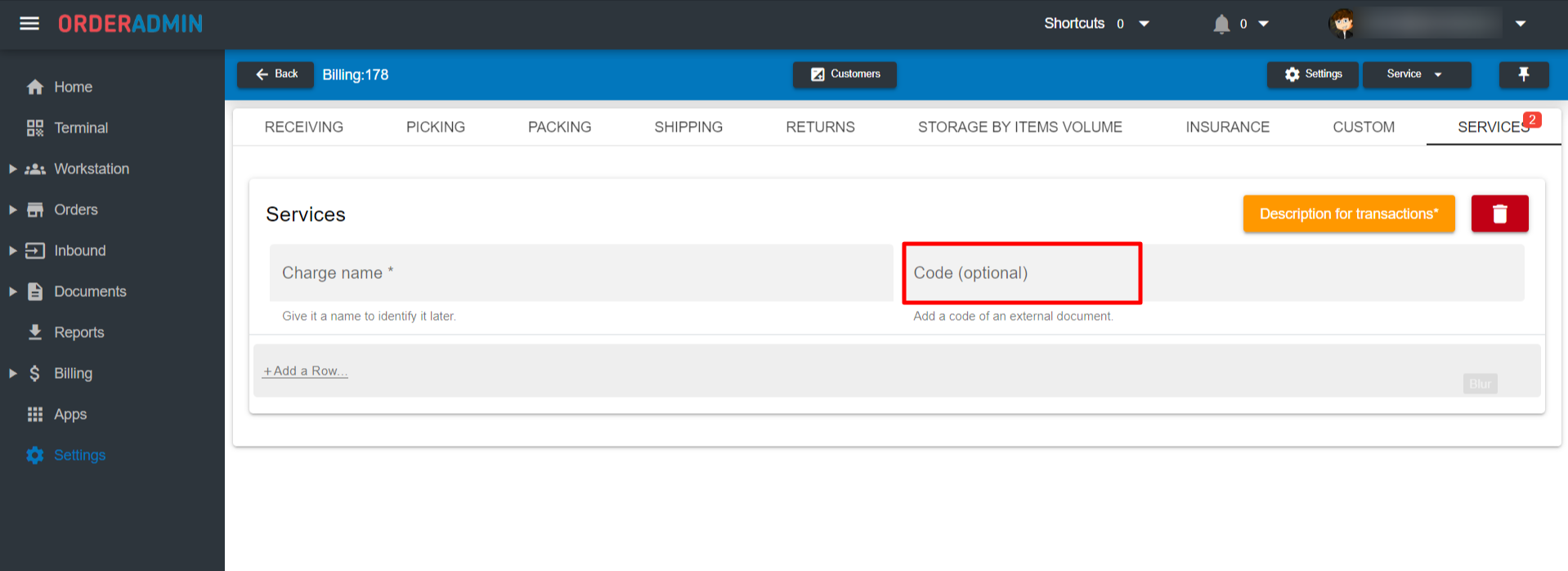
Task: Open the Shortcuts dropdown arrow
Action: point(1145,24)
